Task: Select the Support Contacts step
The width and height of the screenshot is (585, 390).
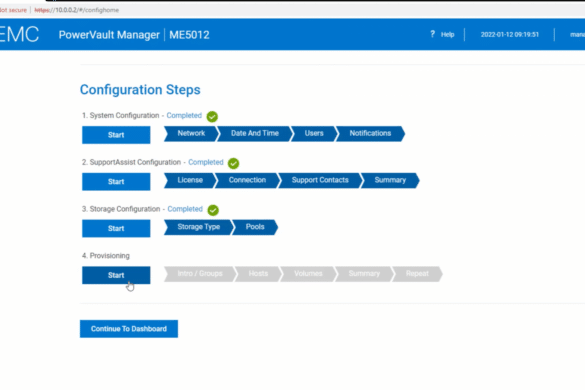Action: click(x=320, y=180)
